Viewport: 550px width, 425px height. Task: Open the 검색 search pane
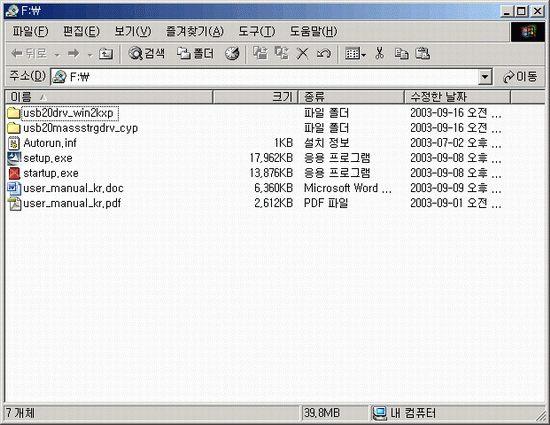click(x=146, y=53)
